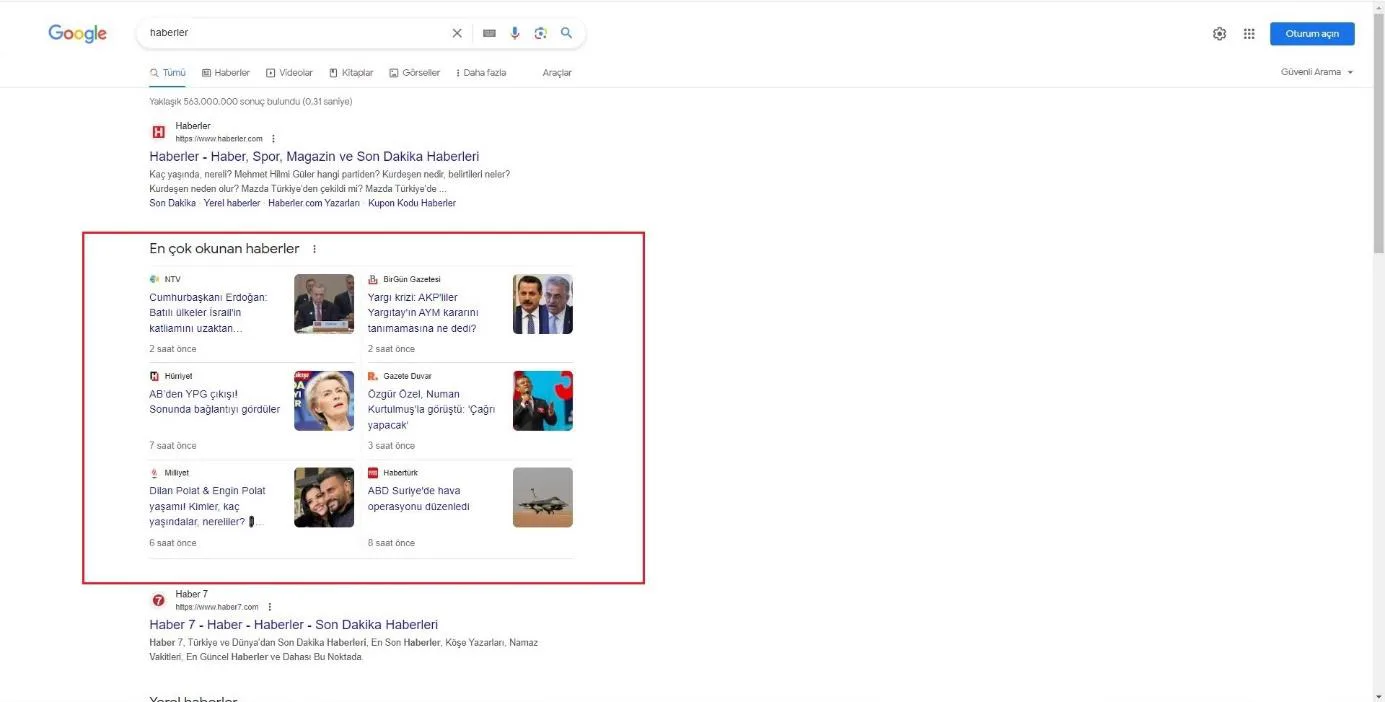Open the on-screen keyboard icon
Screen dimensions: 1385x702
pos(489,33)
